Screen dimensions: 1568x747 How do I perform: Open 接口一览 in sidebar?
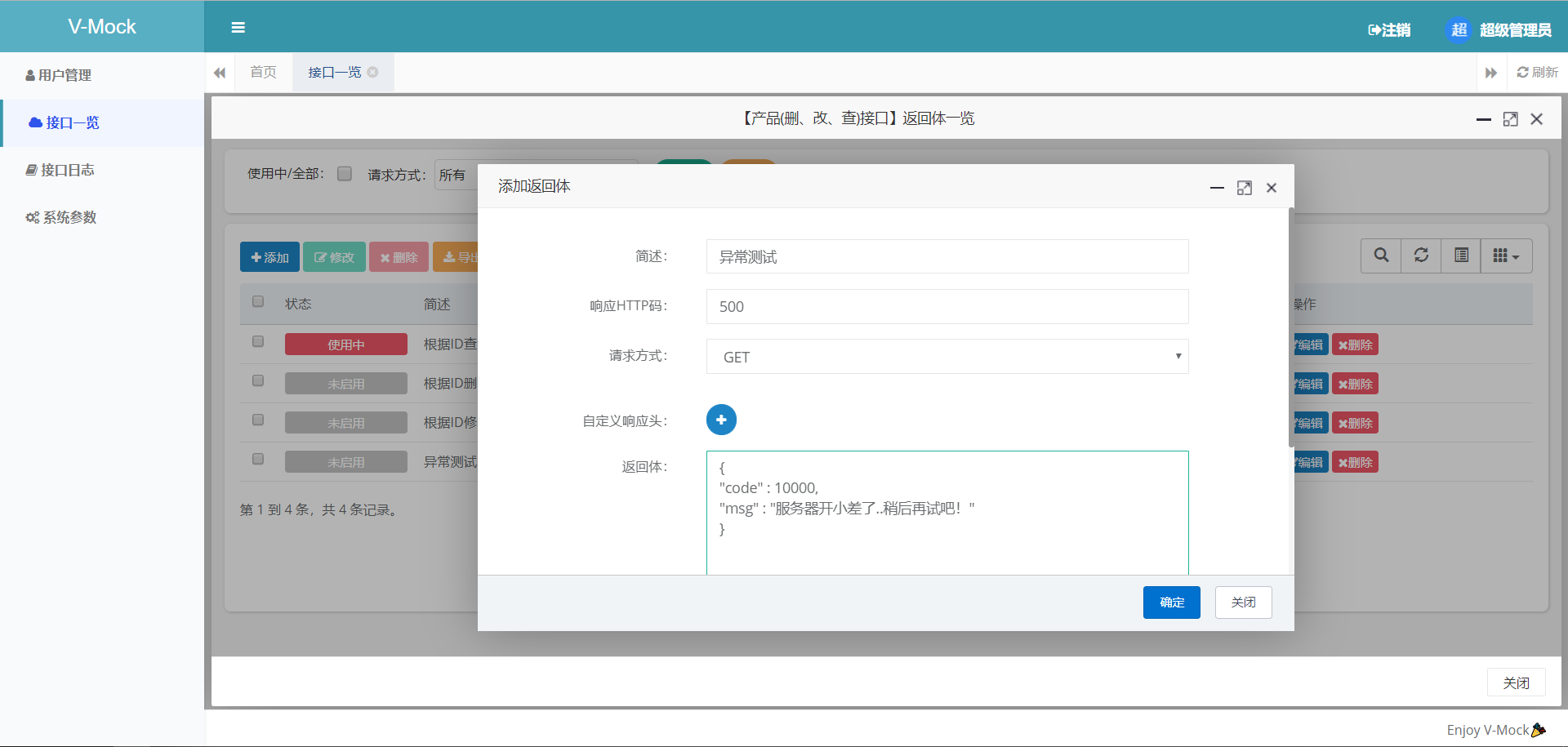pos(102,122)
